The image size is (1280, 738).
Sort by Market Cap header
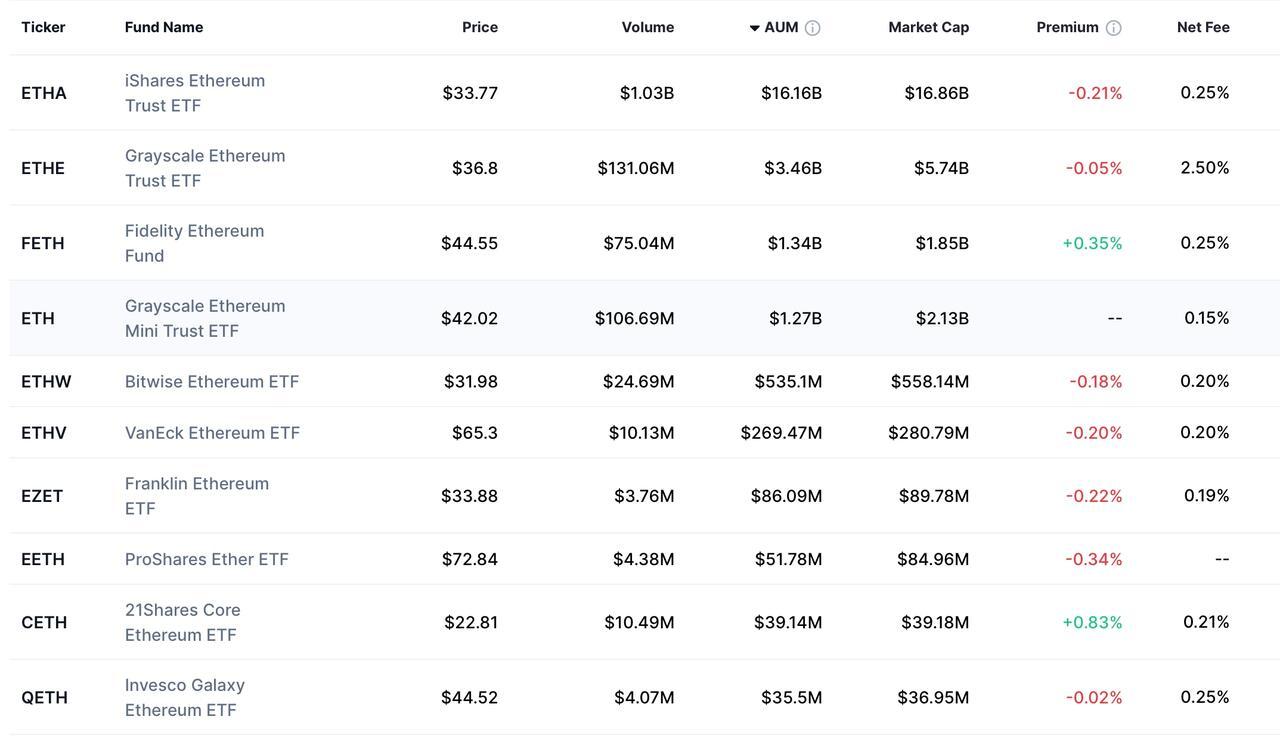point(928,27)
